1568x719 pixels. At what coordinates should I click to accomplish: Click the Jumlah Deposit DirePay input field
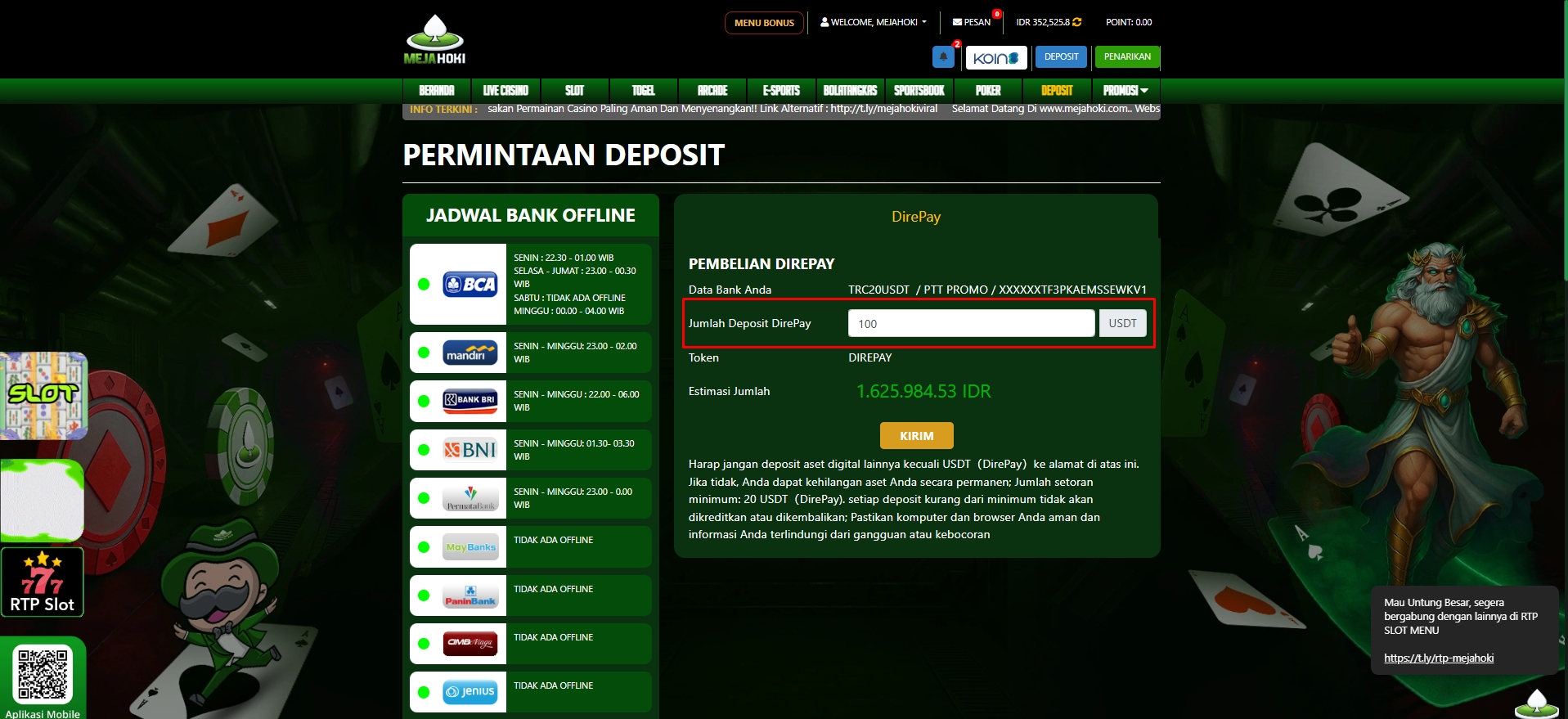[971, 324]
